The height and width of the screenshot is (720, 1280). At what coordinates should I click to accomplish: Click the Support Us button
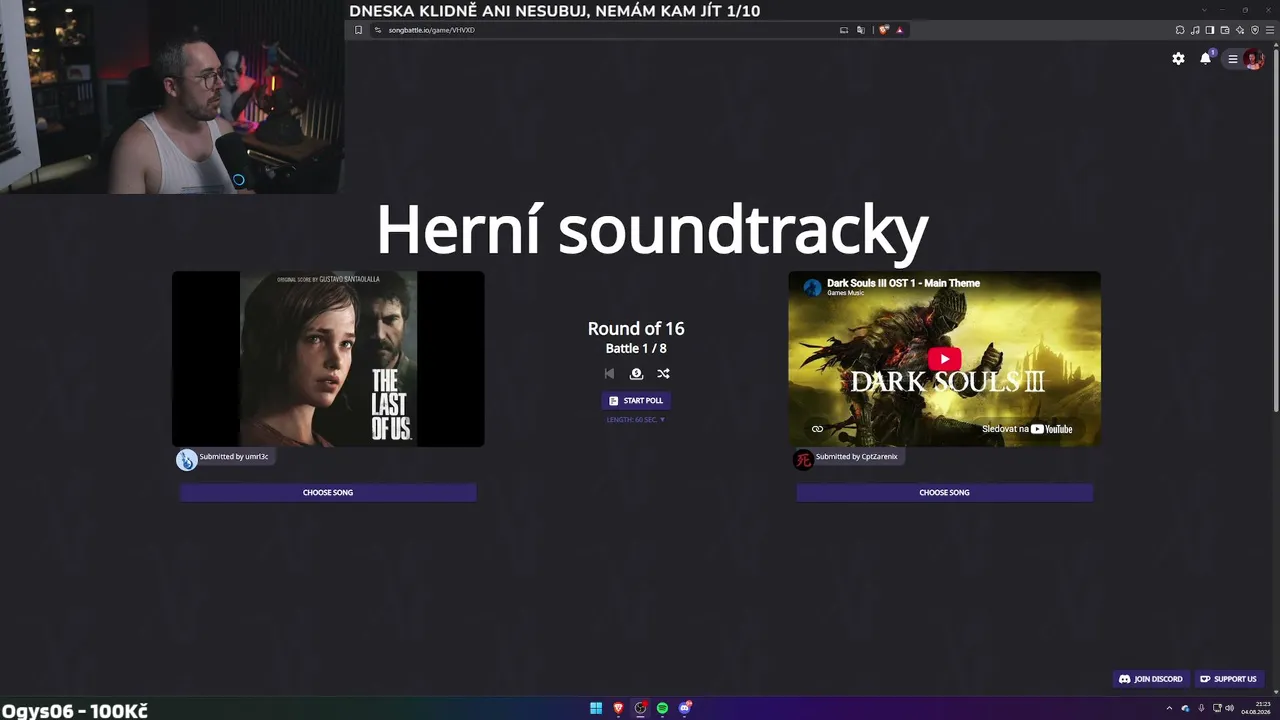(1228, 679)
